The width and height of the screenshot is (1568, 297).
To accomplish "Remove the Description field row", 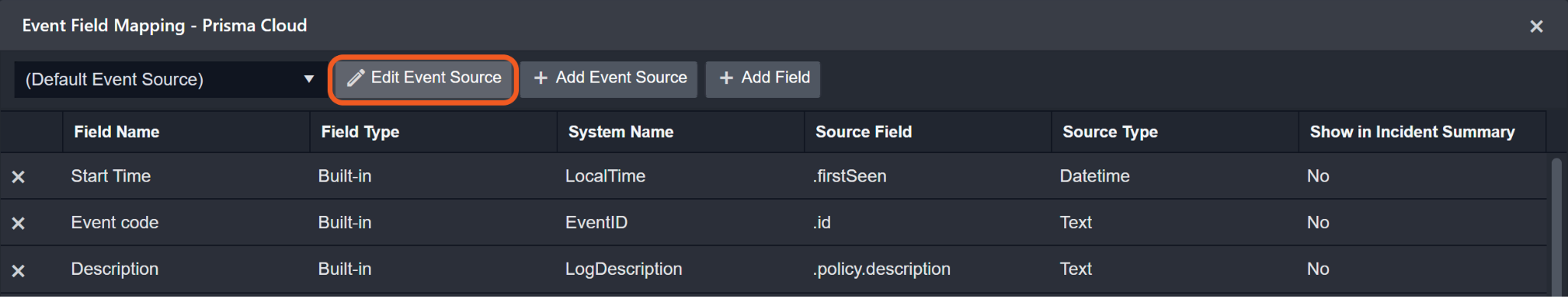I will coord(18,270).
